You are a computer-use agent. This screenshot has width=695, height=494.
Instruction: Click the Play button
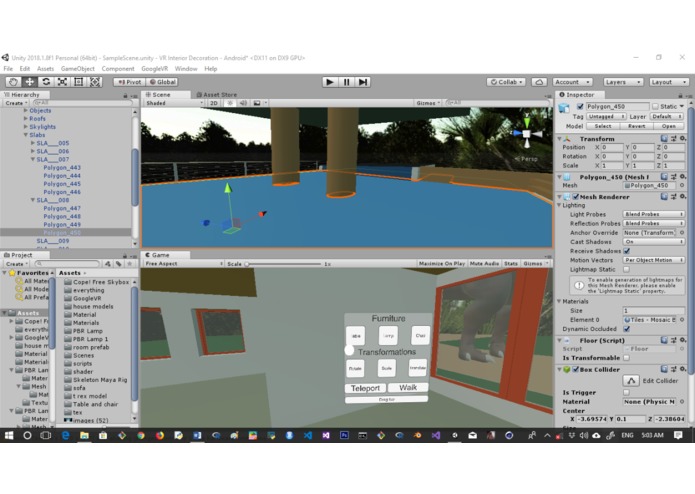[x=329, y=82]
